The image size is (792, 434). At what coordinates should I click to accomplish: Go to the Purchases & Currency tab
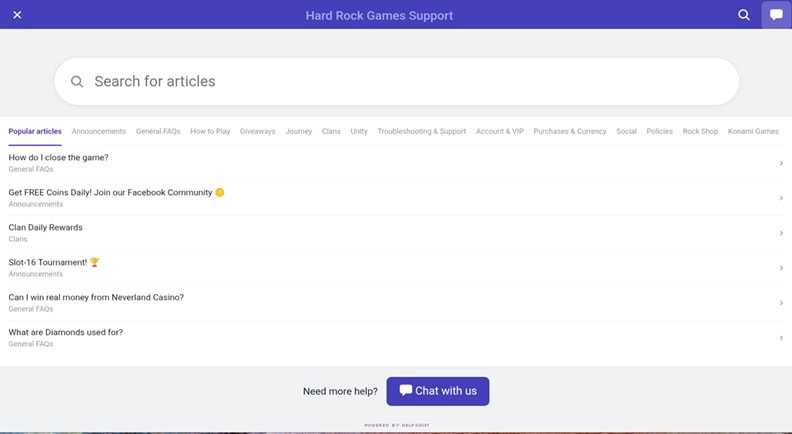click(x=570, y=131)
